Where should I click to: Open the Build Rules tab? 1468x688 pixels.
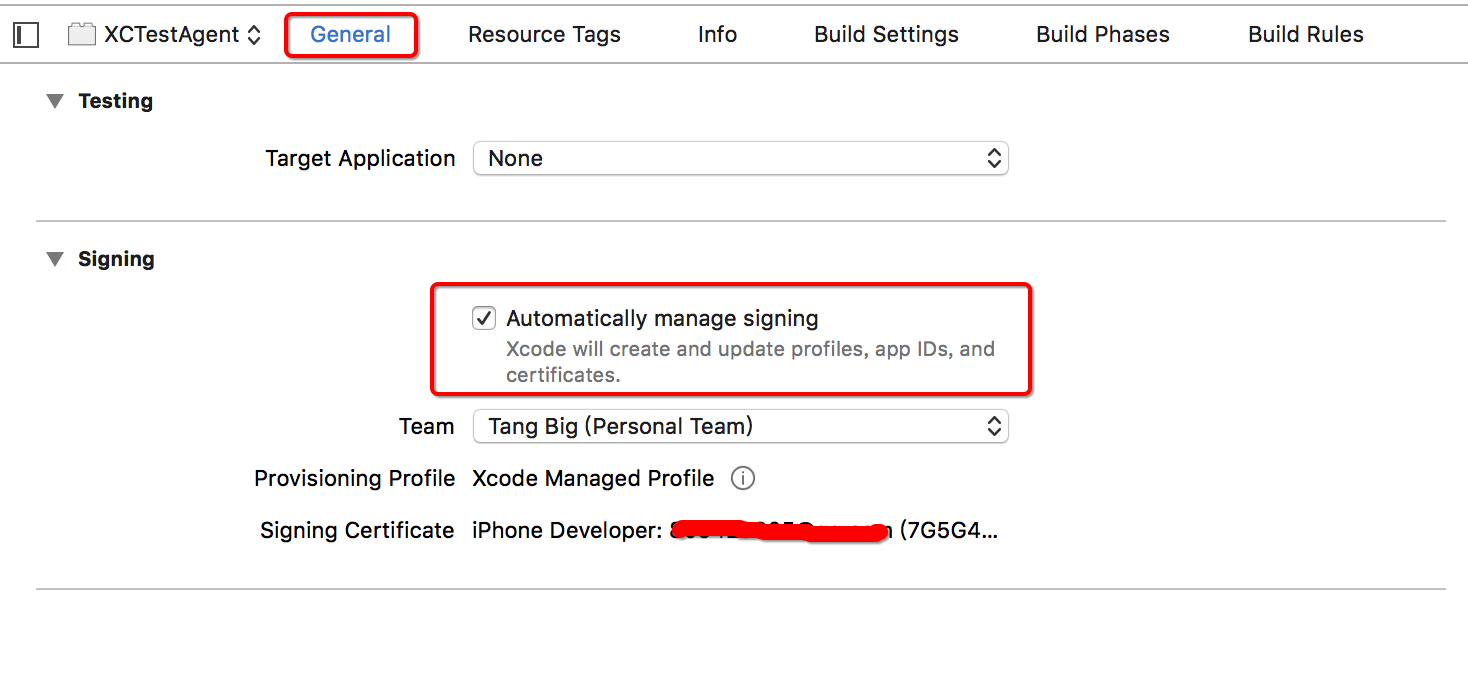(x=1306, y=35)
